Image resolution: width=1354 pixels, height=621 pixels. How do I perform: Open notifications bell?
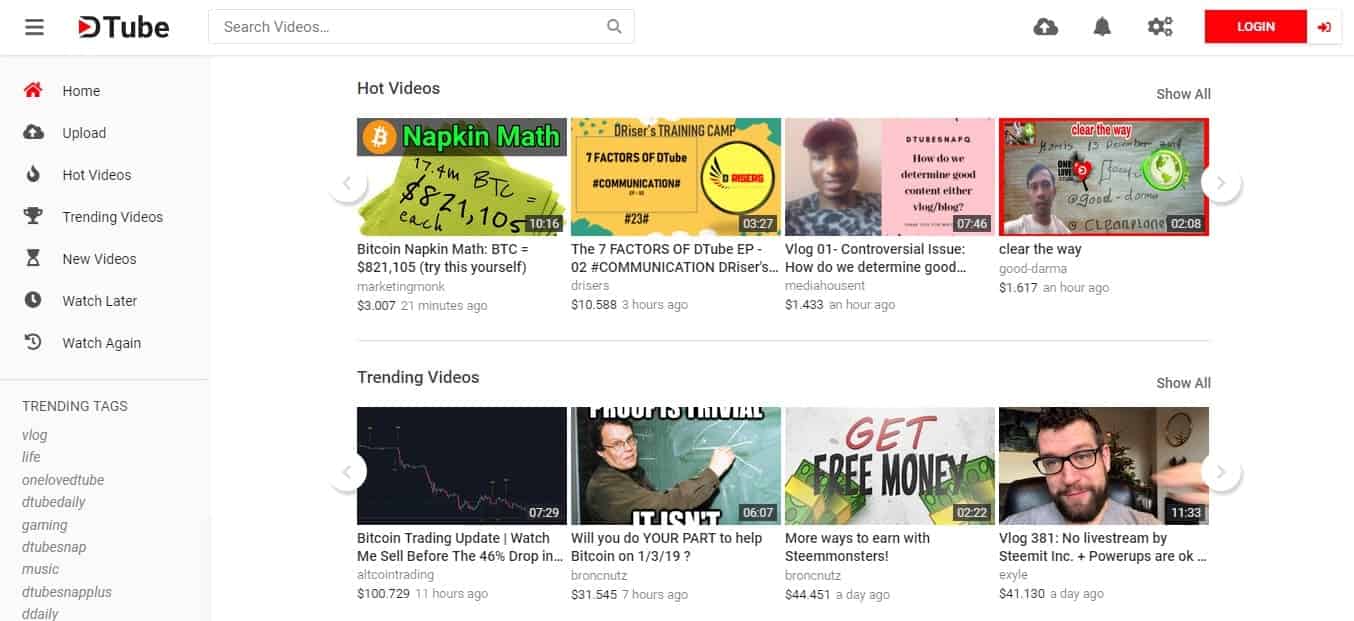[x=1102, y=27]
